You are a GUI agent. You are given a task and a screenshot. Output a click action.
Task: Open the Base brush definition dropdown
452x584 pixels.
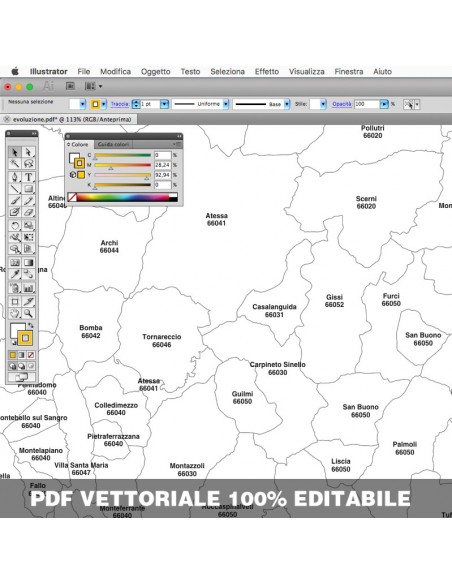287,104
